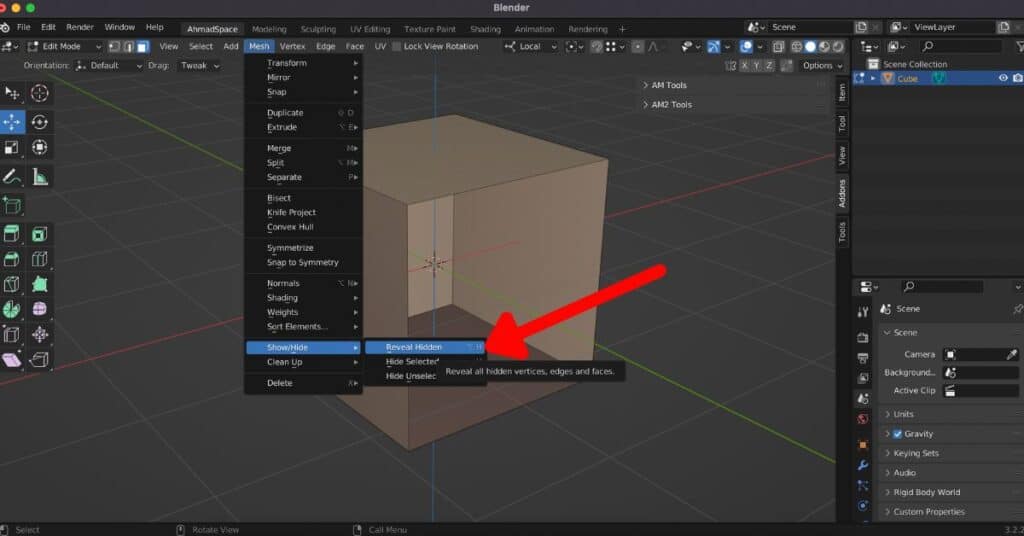
Task: Open the Tool properties tab
Action: tap(863, 312)
